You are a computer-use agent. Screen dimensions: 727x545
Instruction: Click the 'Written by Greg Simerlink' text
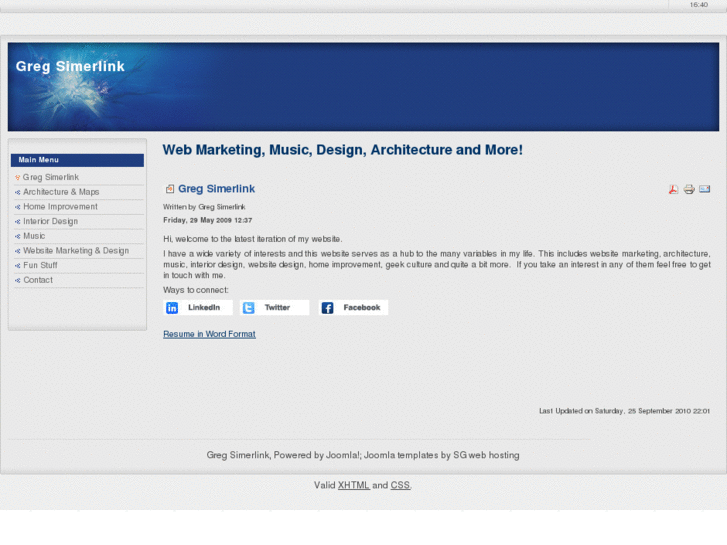tap(204, 207)
